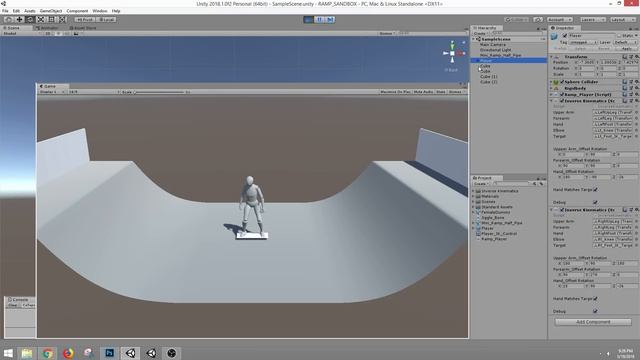Toggle Local/Global handle rotation button

[106, 20]
